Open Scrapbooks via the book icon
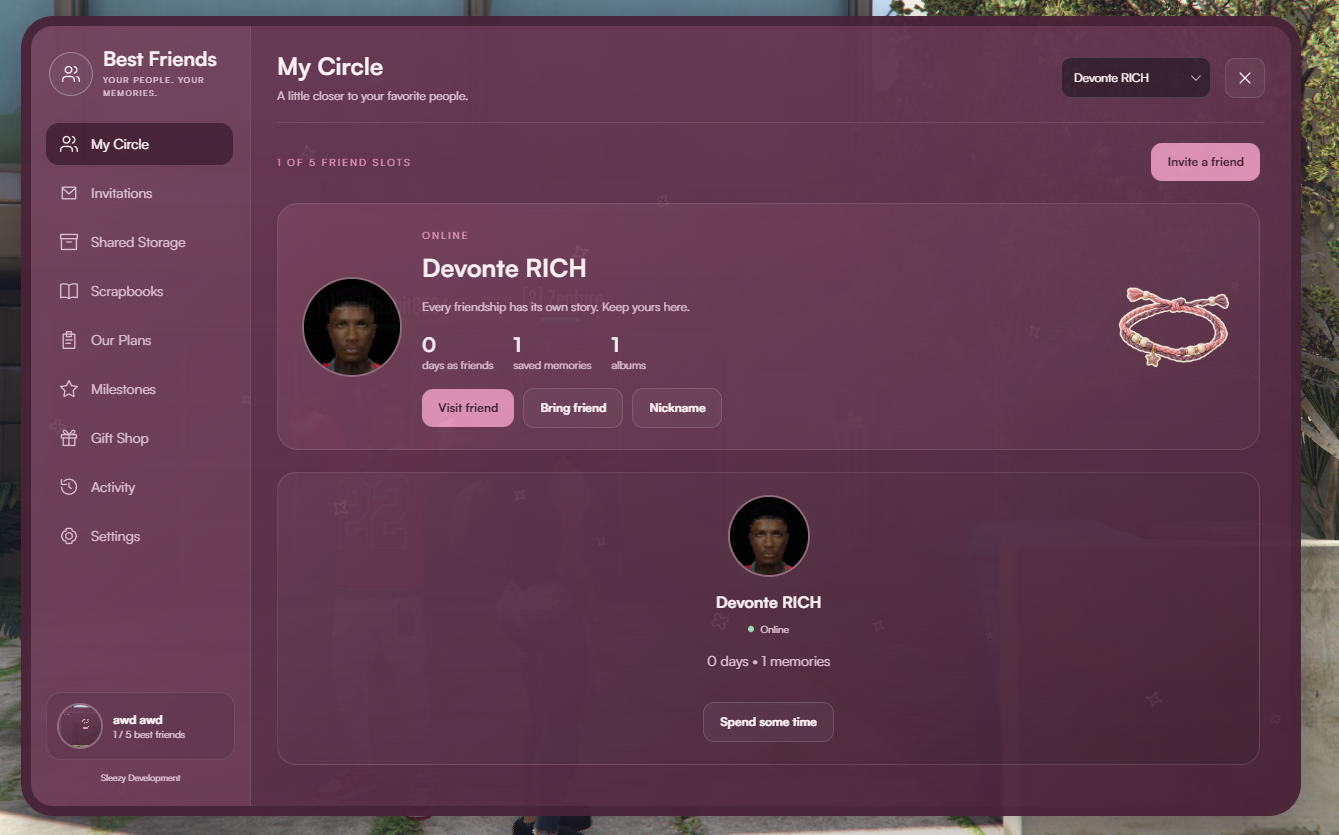 coord(69,291)
